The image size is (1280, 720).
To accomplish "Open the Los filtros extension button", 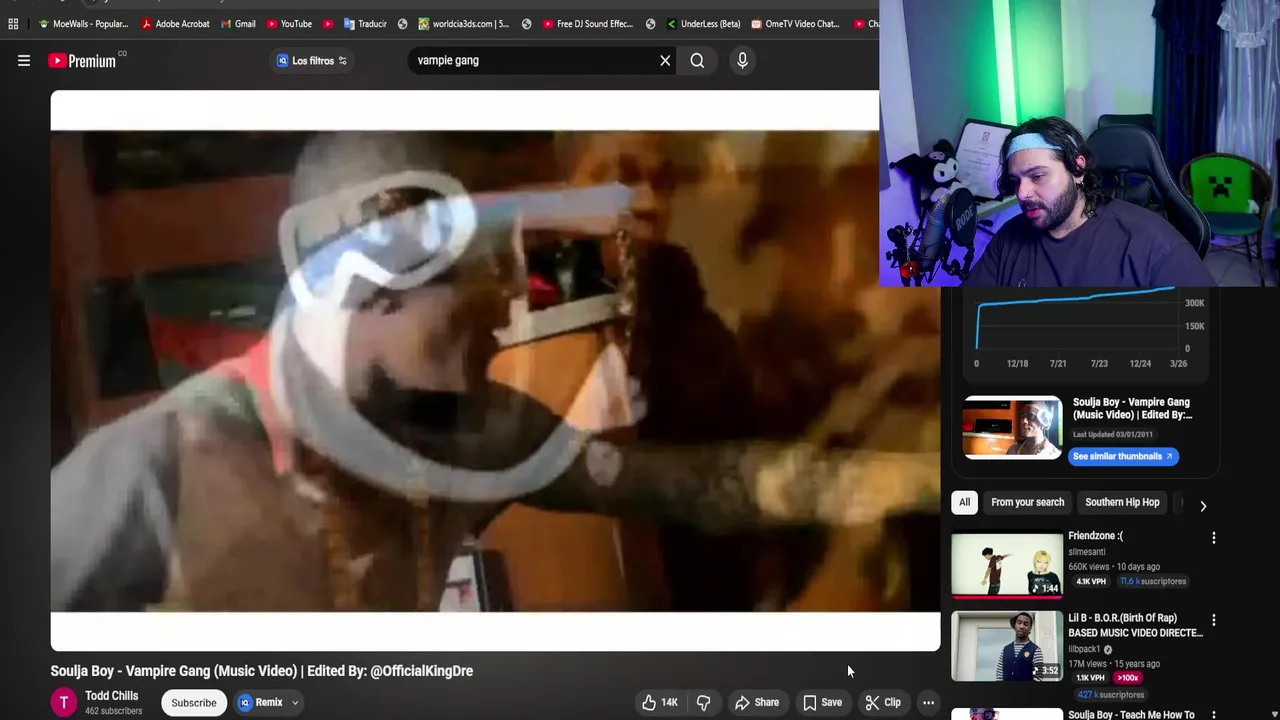I will 312,61.
